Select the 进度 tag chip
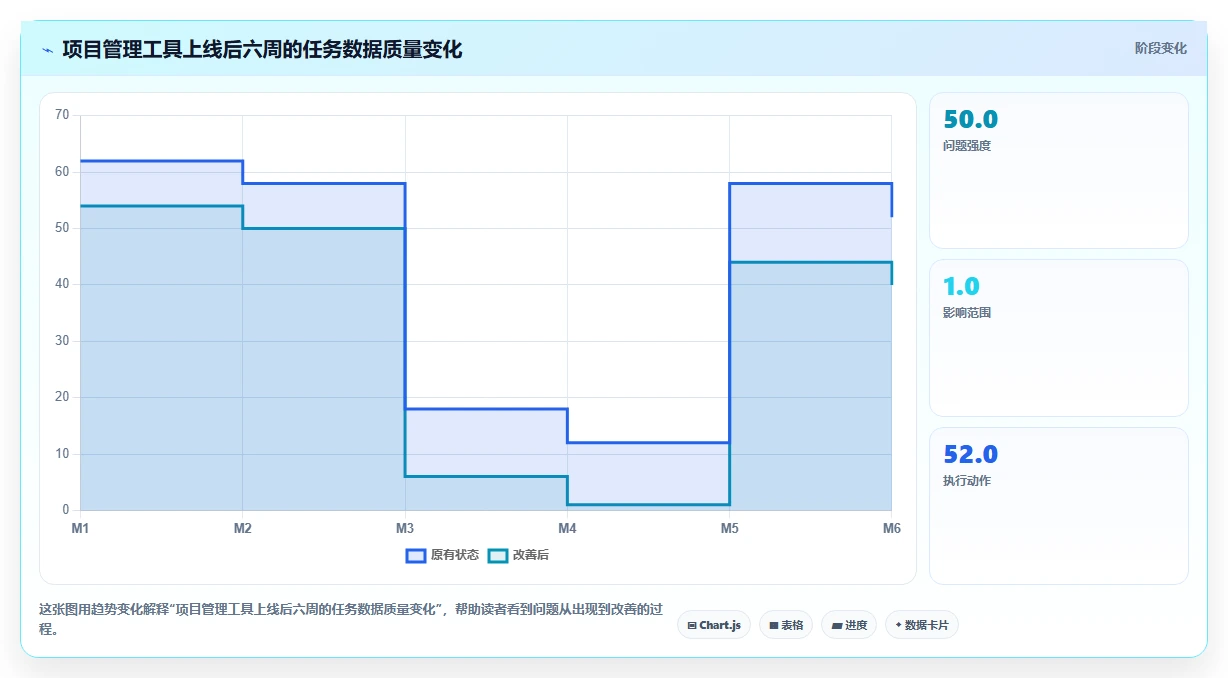Image resolution: width=1228 pixels, height=678 pixels. point(849,625)
